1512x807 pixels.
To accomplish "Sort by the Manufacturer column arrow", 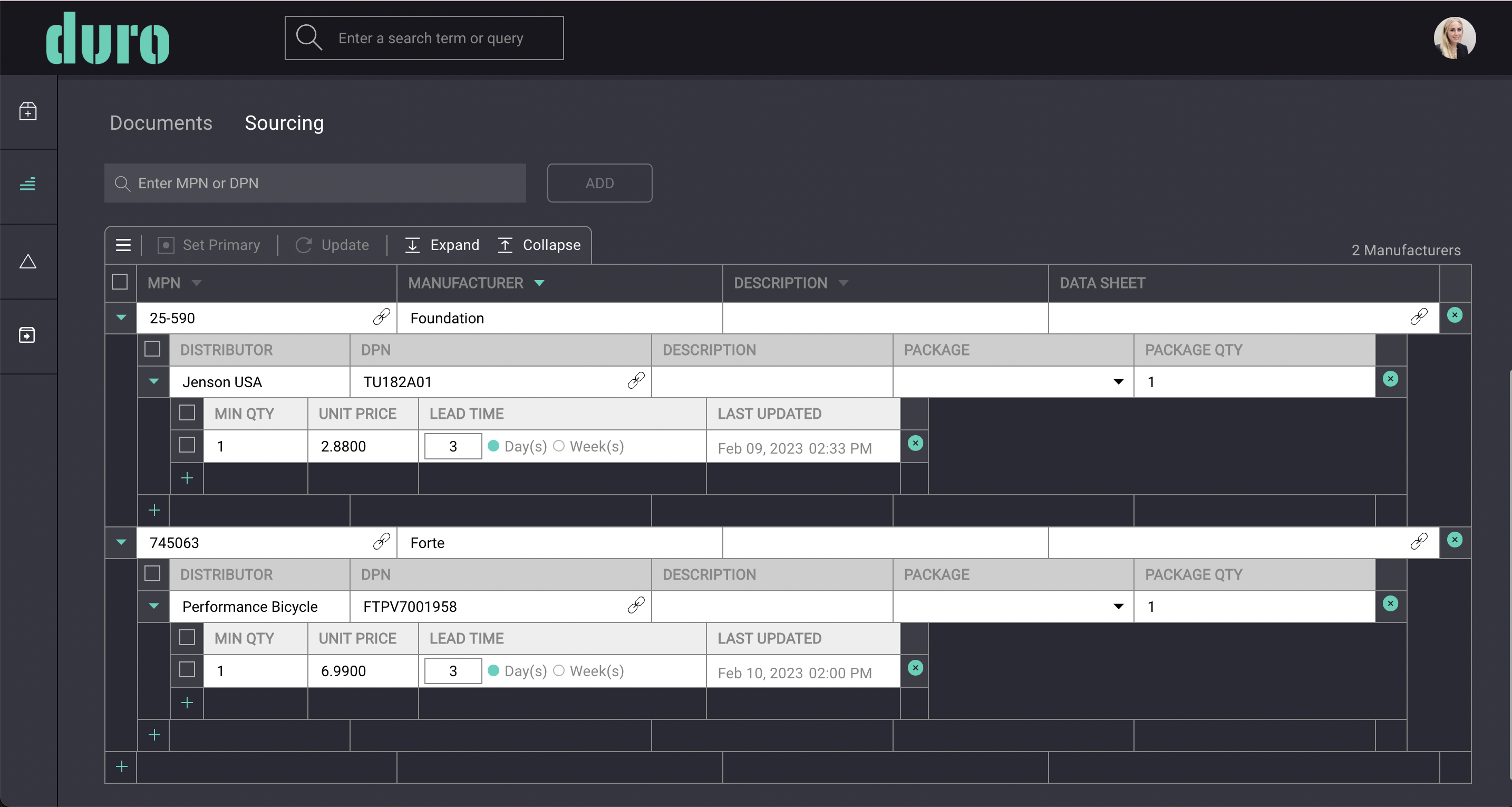I will [x=539, y=283].
